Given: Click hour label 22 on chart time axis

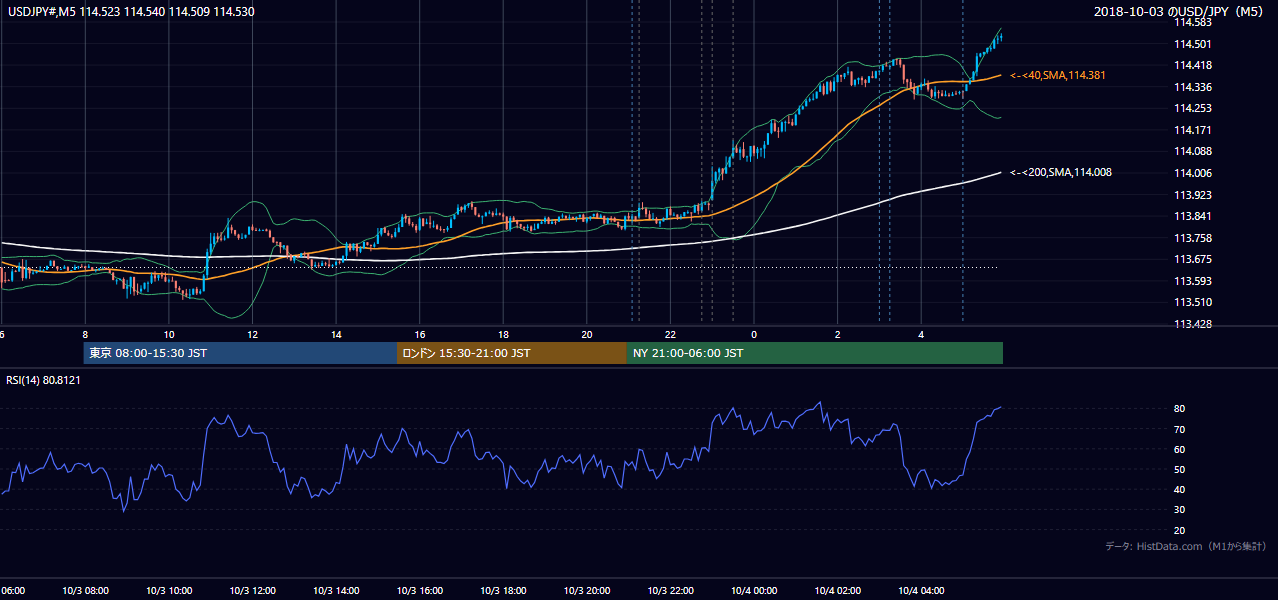Looking at the screenshot, I should (x=671, y=334).
